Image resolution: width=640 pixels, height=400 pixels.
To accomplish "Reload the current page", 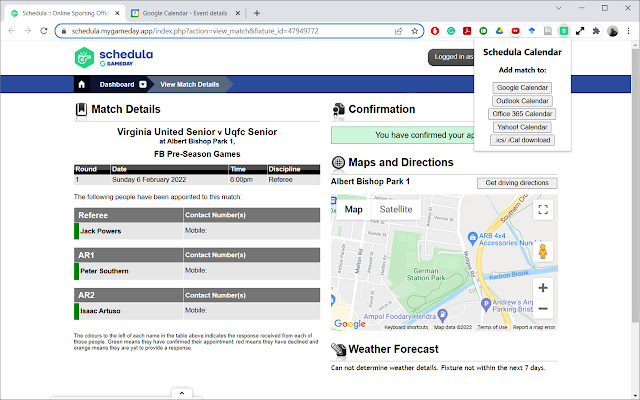I will click(x=44, y=31).
